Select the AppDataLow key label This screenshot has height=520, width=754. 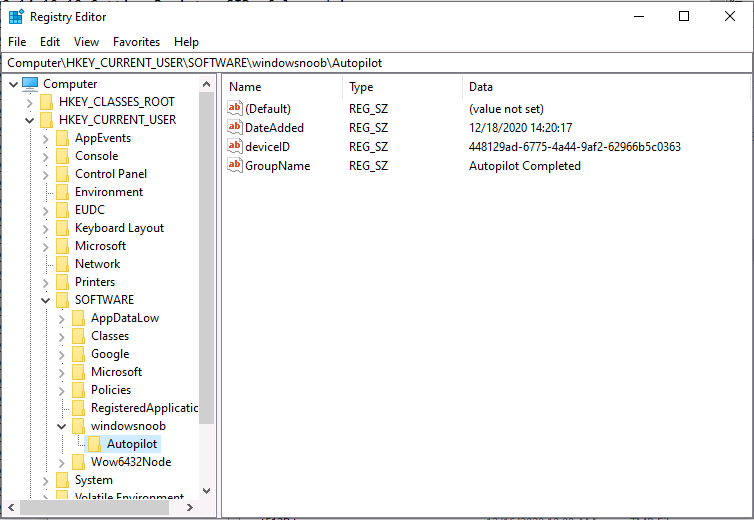125,318
